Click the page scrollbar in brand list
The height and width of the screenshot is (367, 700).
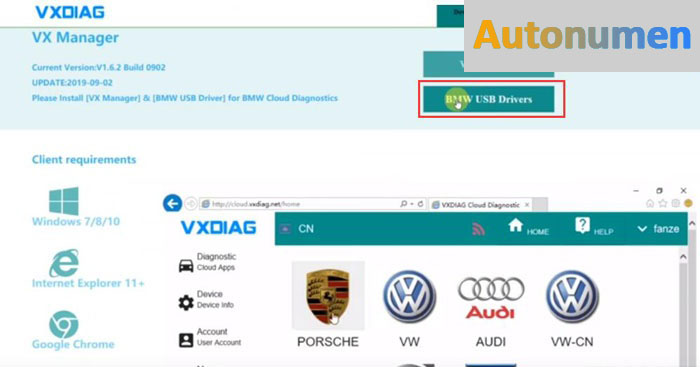683,314
